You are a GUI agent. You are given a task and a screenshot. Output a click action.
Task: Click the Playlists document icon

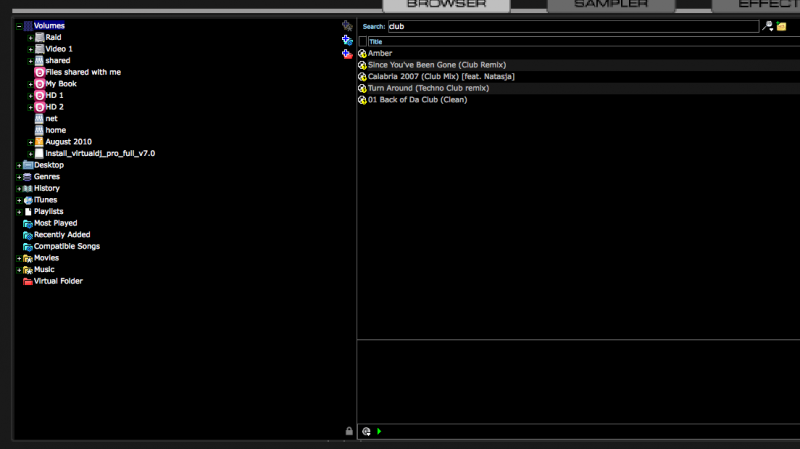pos(28,212)
